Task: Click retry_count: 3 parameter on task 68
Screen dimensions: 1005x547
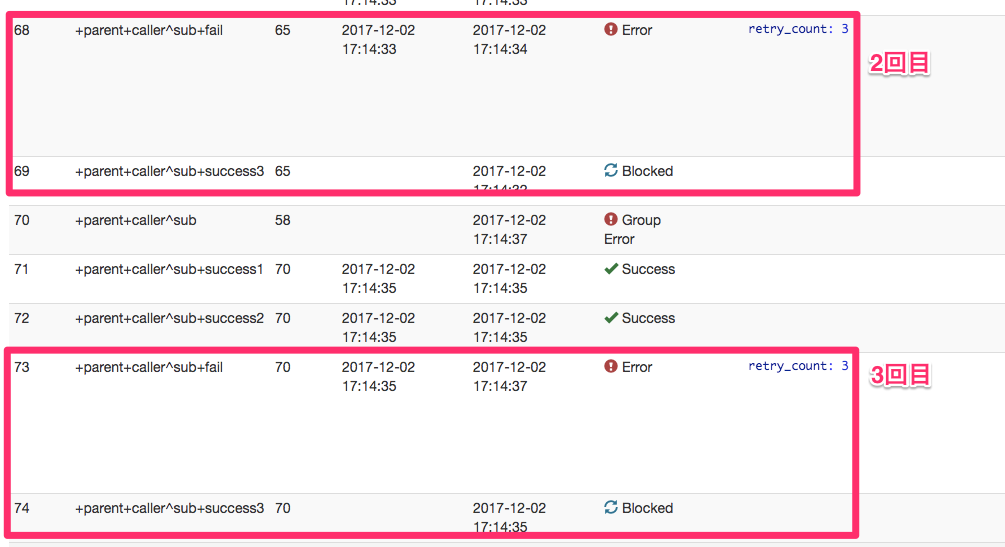Action: click(x=798, y=29)
